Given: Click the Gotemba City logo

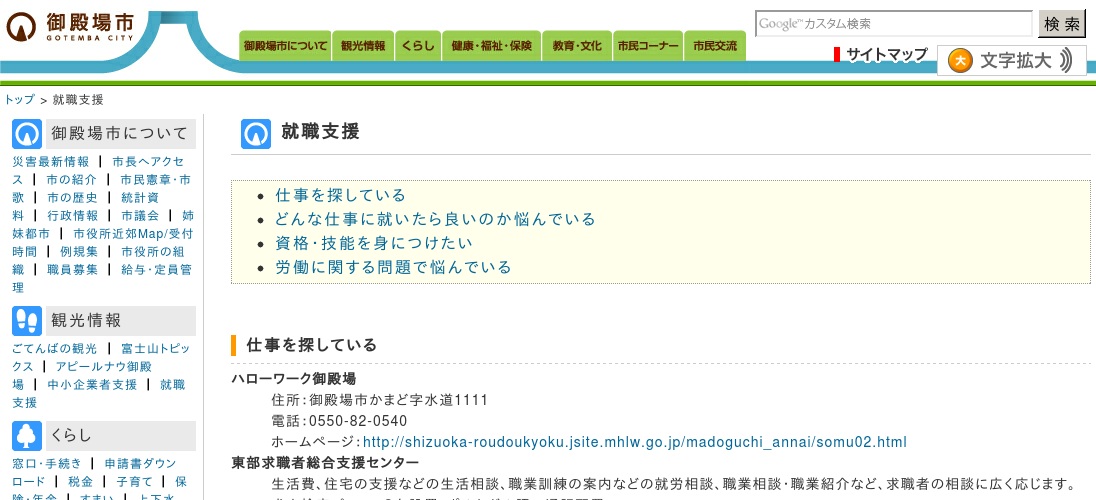Looking at the screenshot, I should point(70,27).
